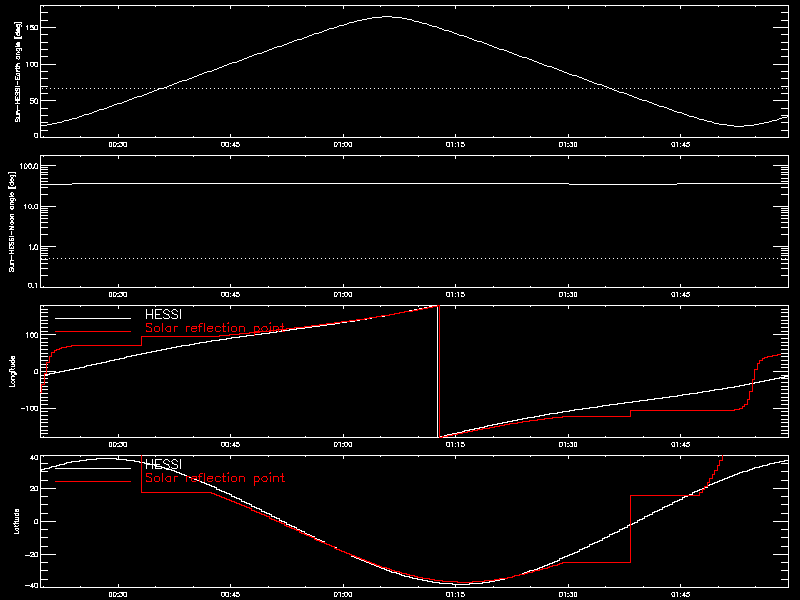
Task: Click the HESSI legend text in the Longitude plot
Action: pyautogui.click(x=163, y=314)
